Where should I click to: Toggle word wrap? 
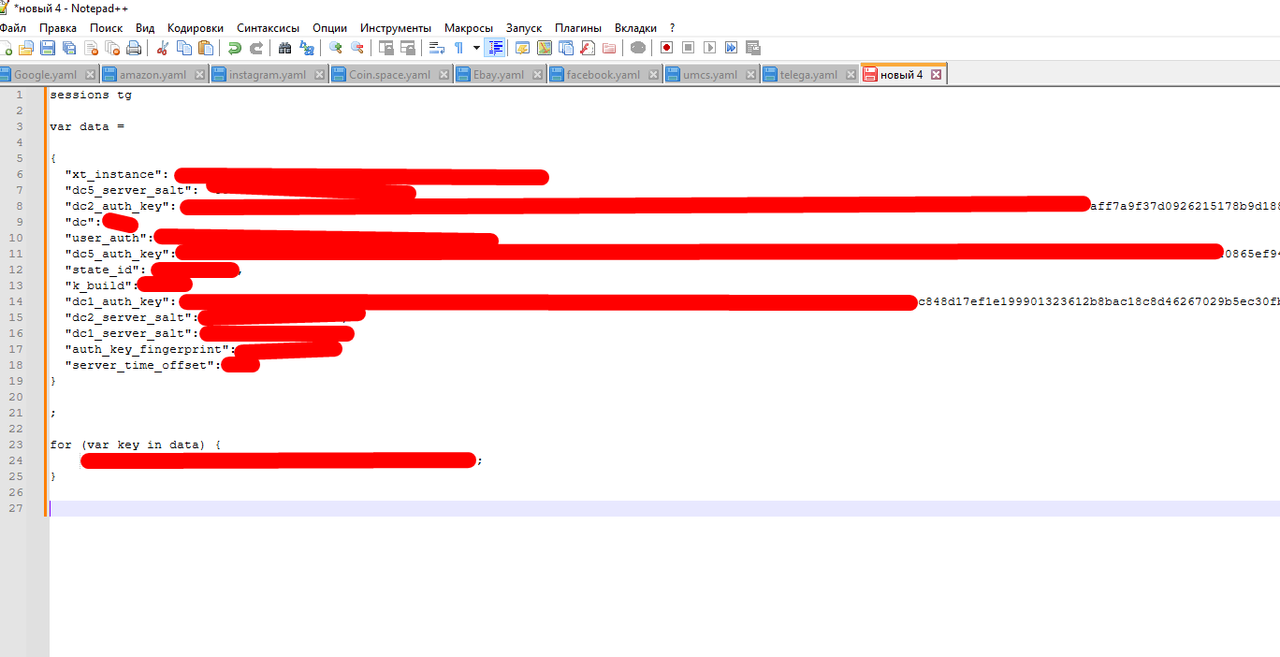[x=436, y=47]
